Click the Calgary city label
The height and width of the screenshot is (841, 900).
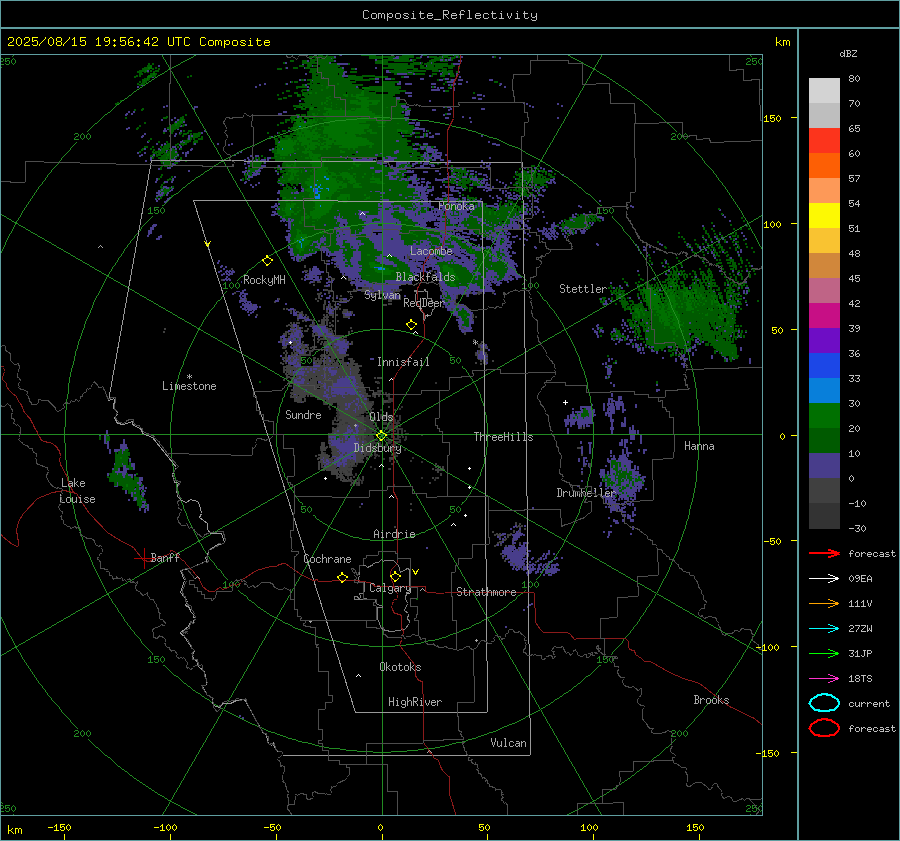[390, 588]
